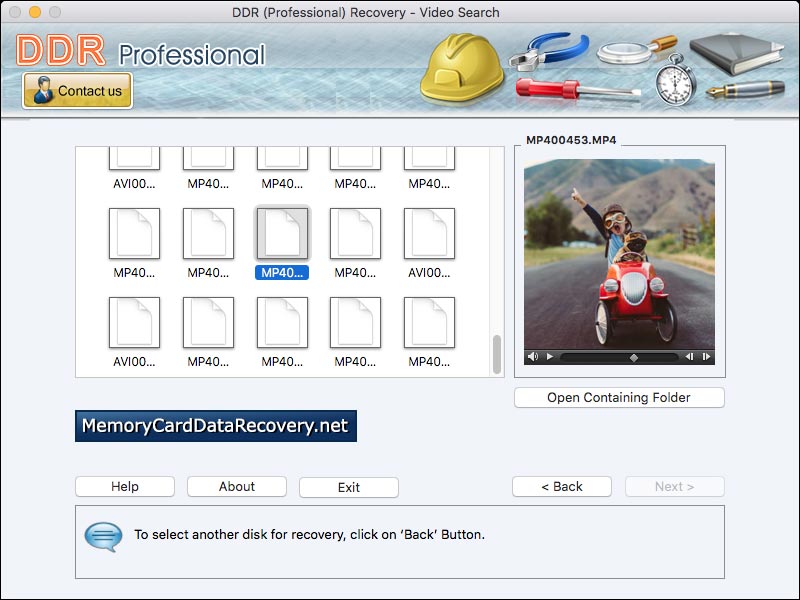Mute the preview video audio
Viewport: 800px width, 600px height.
(x=532, y=356)
